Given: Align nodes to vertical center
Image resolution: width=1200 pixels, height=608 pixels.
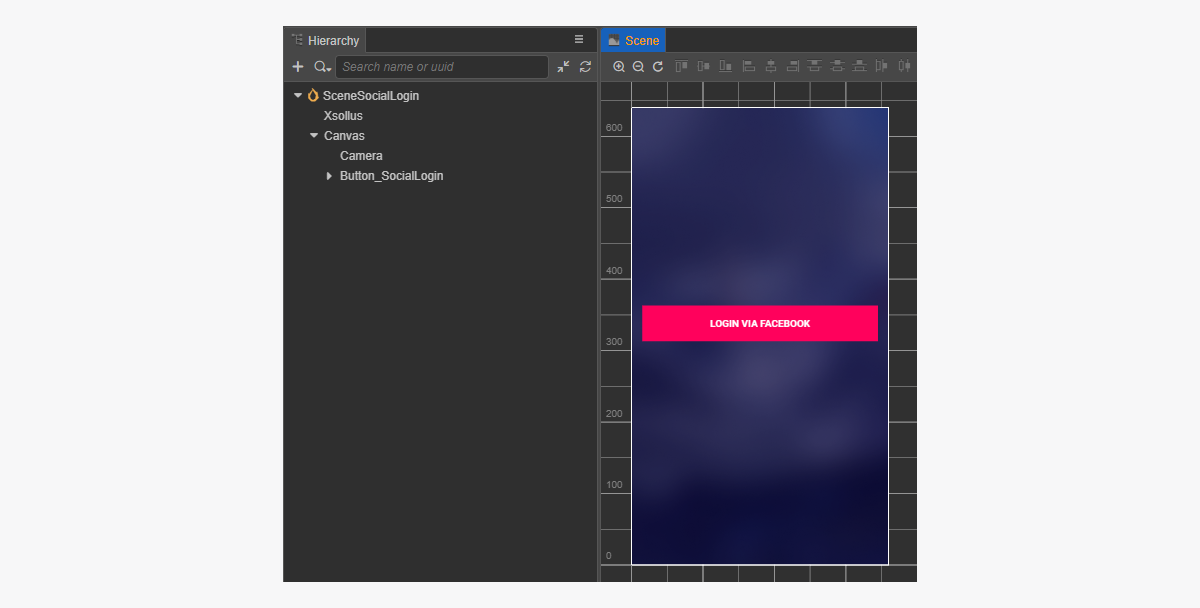Looking at the screenshot, I should click(703, 67).
